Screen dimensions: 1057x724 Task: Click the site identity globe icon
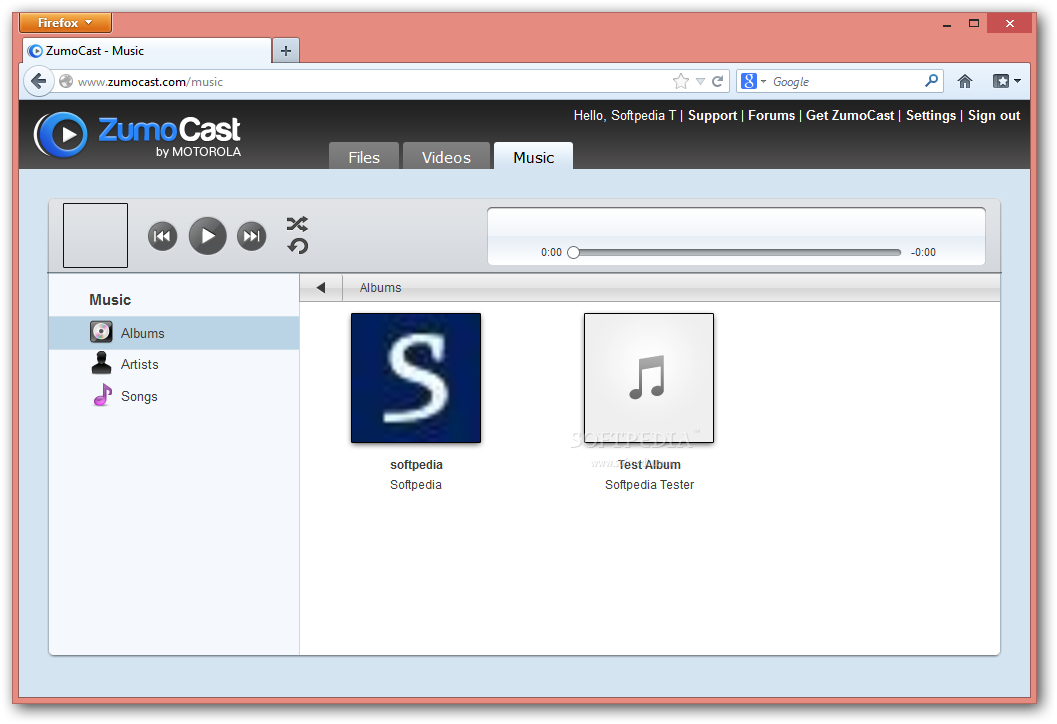click(66, 82)
